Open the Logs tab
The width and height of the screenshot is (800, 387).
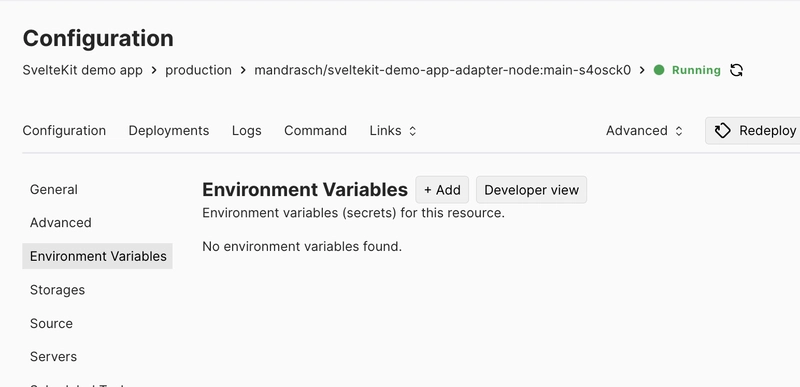point(246,131)
